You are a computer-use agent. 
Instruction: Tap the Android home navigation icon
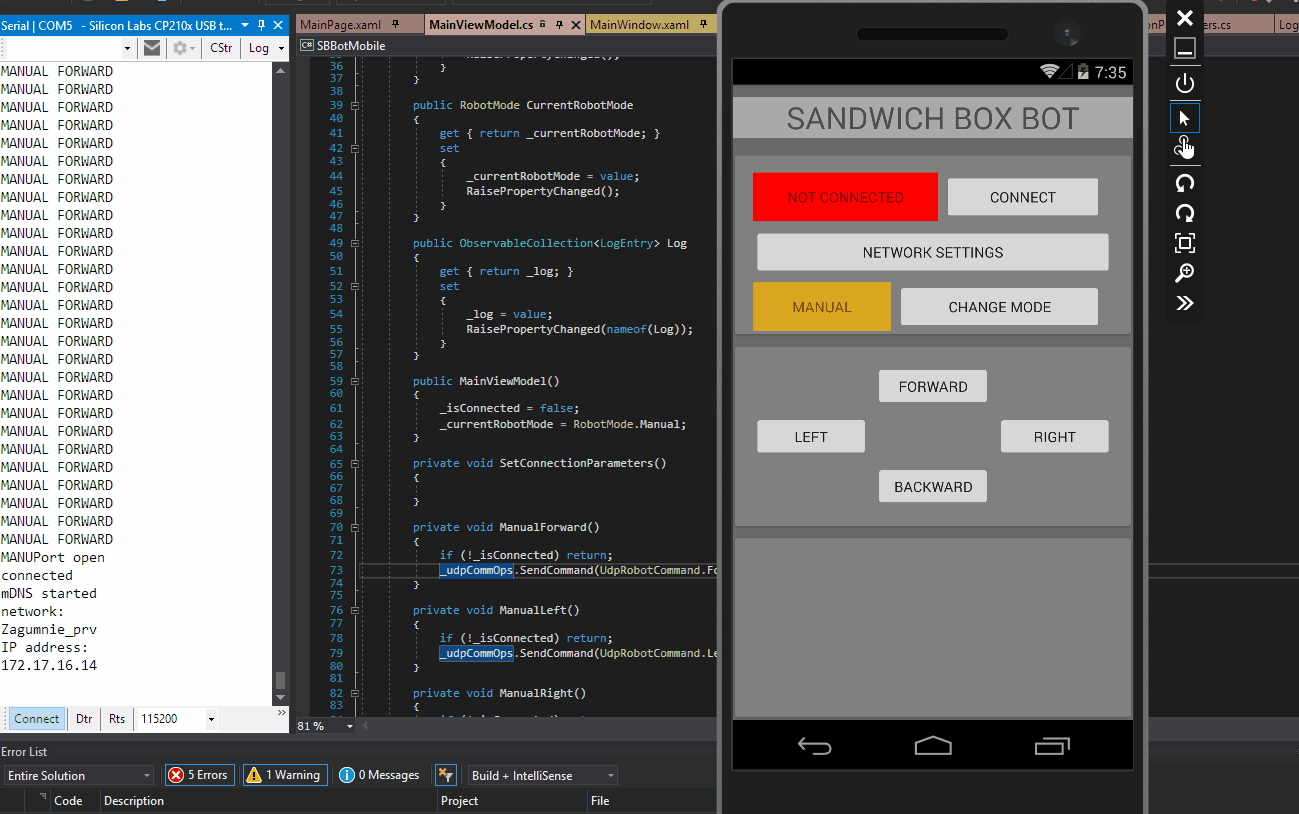pos(933,745)
